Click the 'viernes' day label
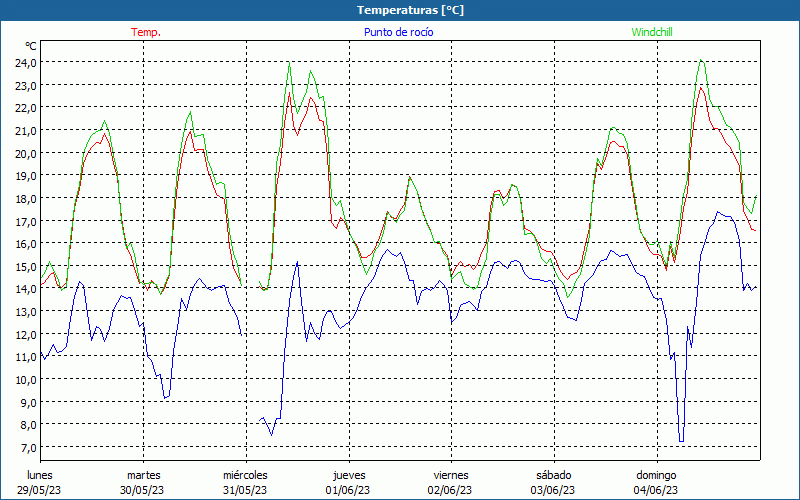Screen dimensions: 800x500 [x=451, y=476]
